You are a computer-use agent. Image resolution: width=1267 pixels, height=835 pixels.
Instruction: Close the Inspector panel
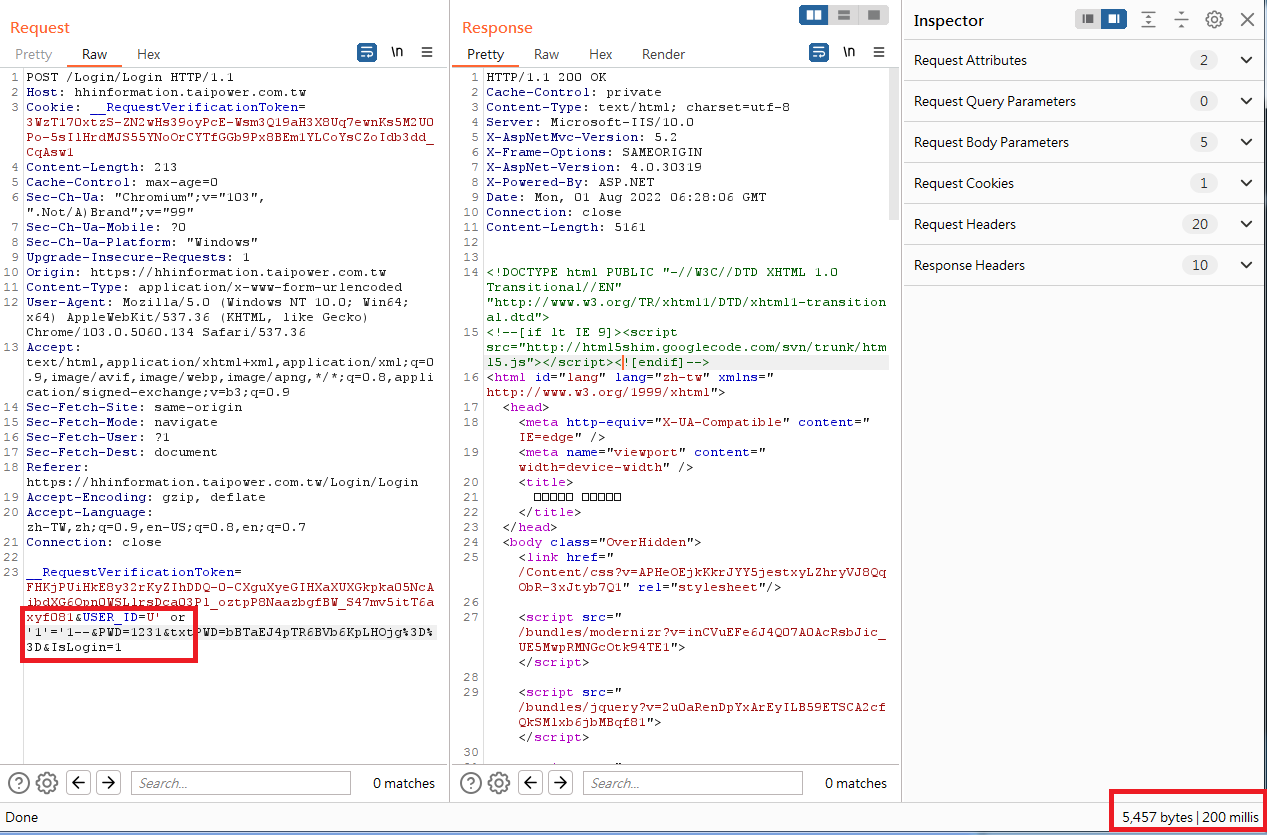tap(1247, 20)
